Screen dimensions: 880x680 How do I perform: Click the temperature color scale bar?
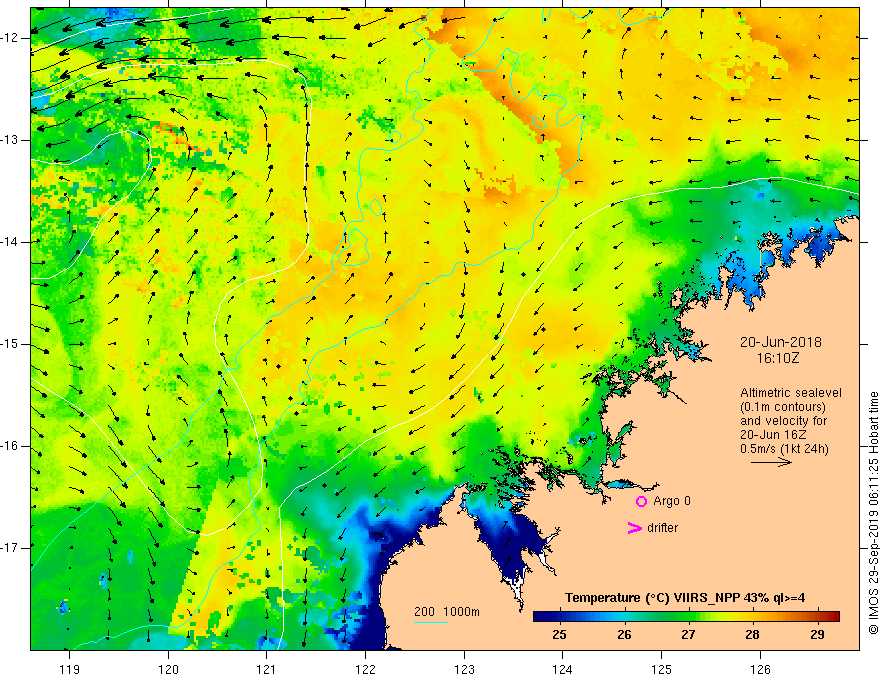[686, 616]
